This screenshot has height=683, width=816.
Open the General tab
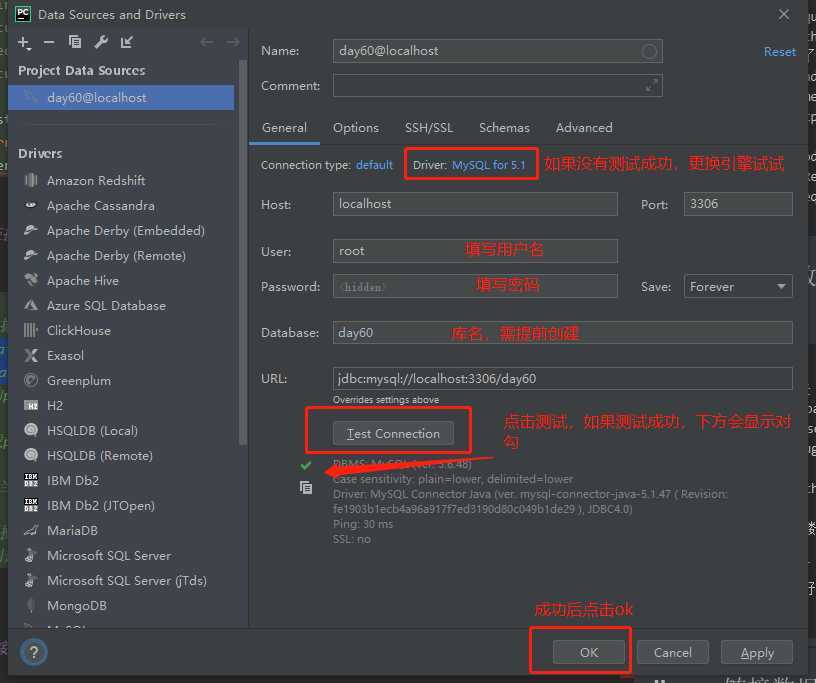coord(284,128)
